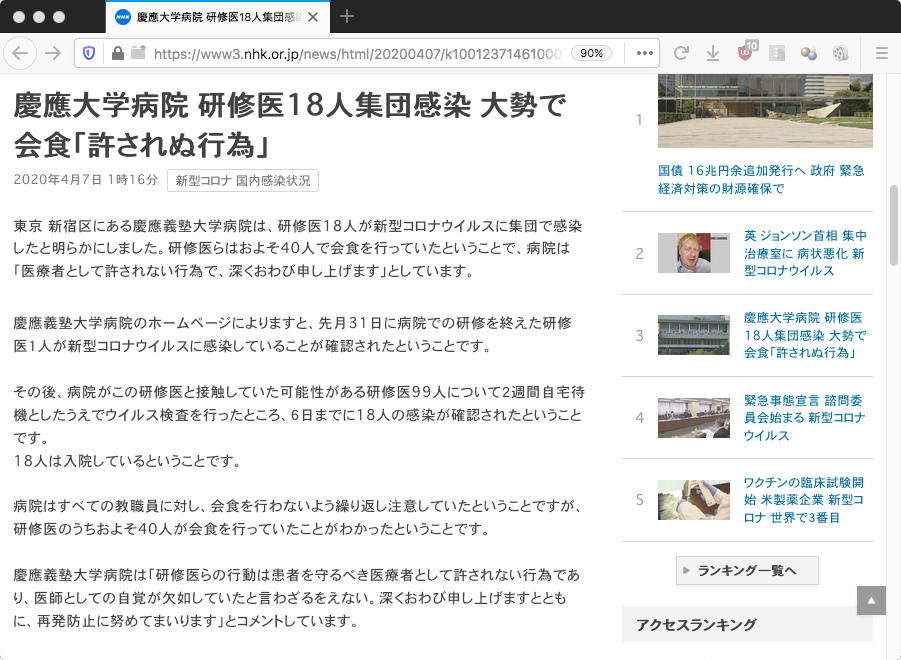Click the gray square extension icon

click(x=777, y=53)
